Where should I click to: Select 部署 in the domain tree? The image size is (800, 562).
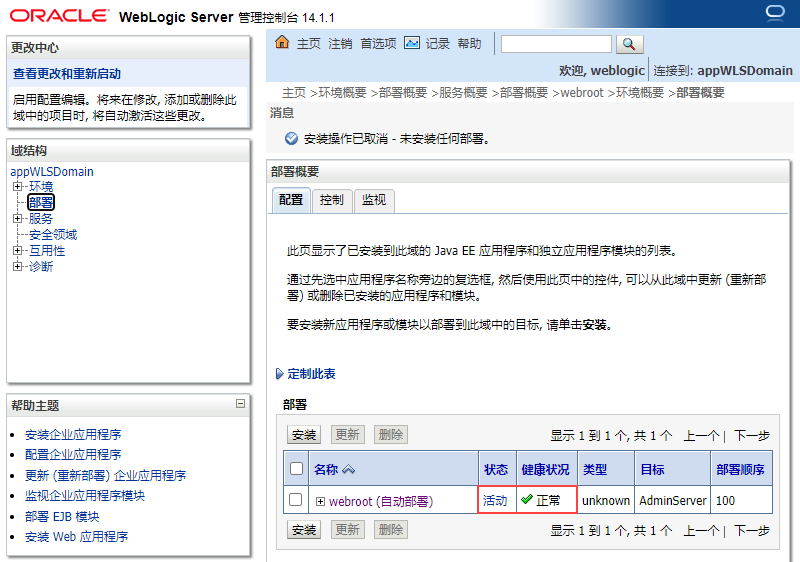(x=41, y=202)
